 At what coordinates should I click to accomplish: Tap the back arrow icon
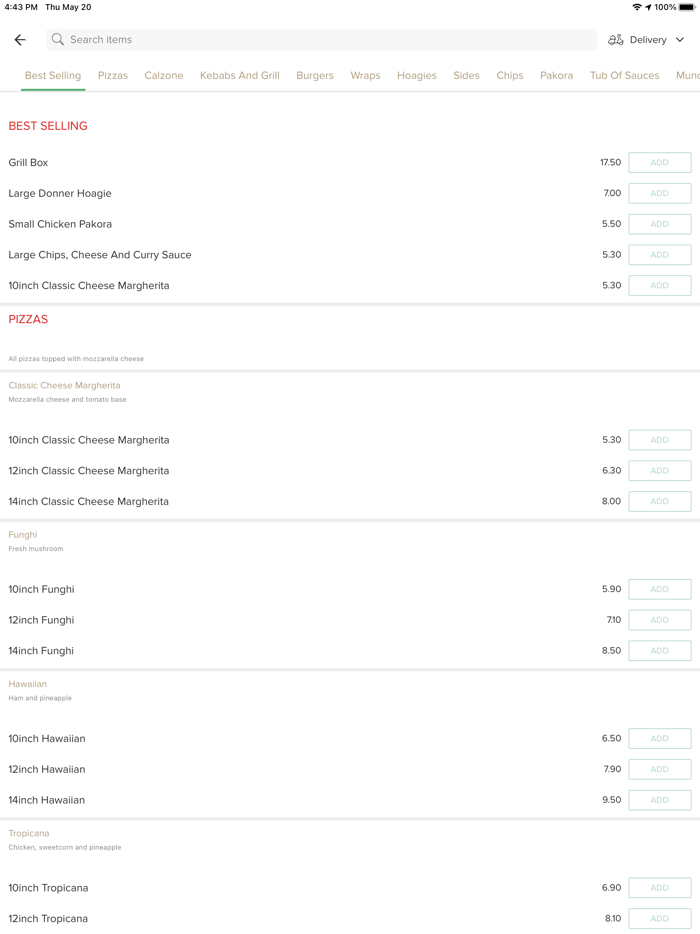(x=20, y=40)
